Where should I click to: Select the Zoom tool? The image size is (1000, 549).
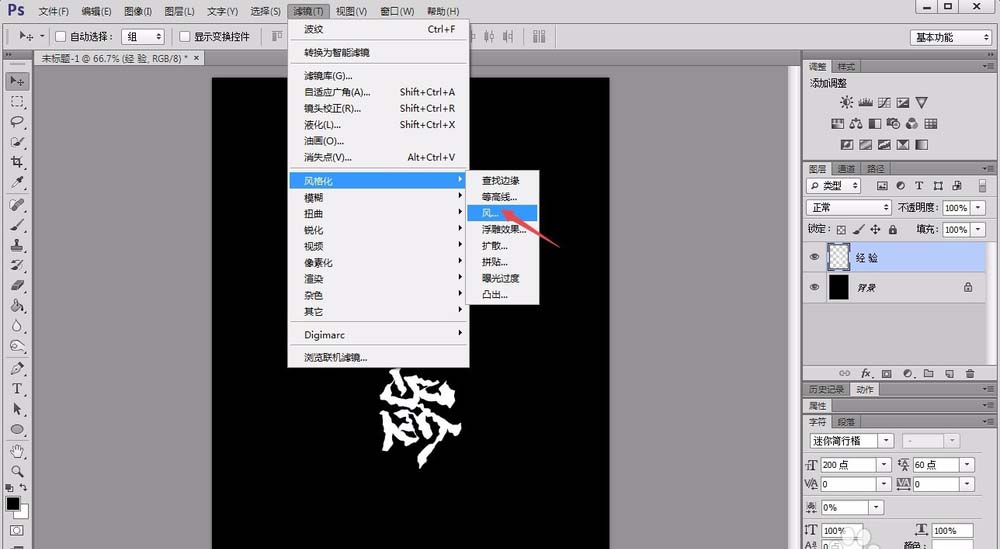coord(17,471)
